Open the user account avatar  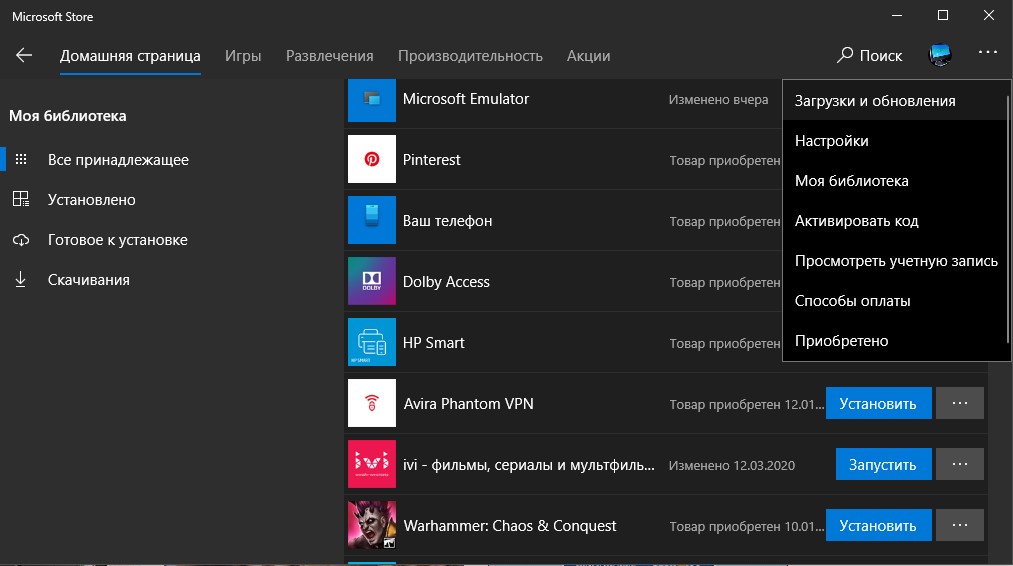coord(940,56)
